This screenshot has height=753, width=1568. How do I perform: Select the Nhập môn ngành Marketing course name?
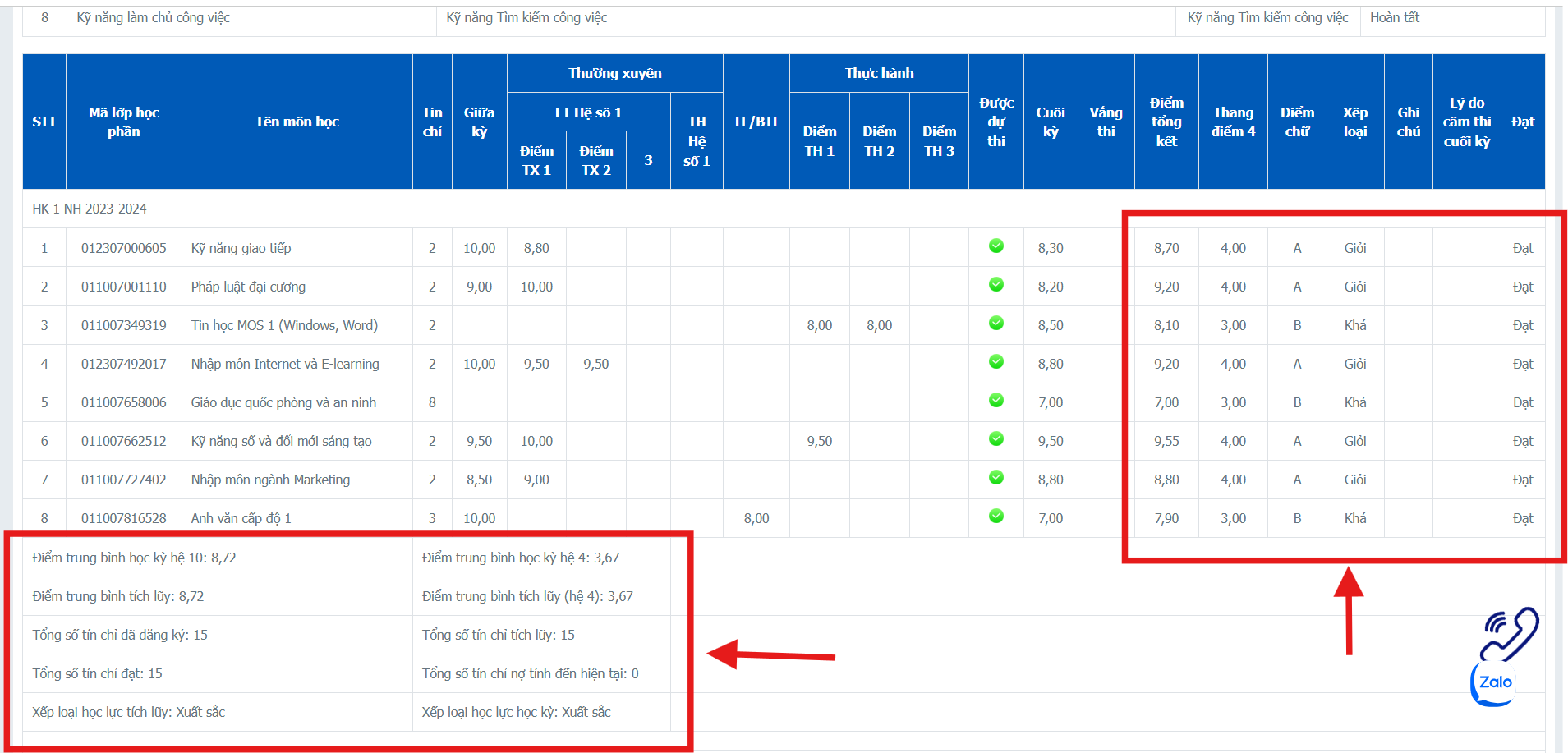tap(270, 480)
